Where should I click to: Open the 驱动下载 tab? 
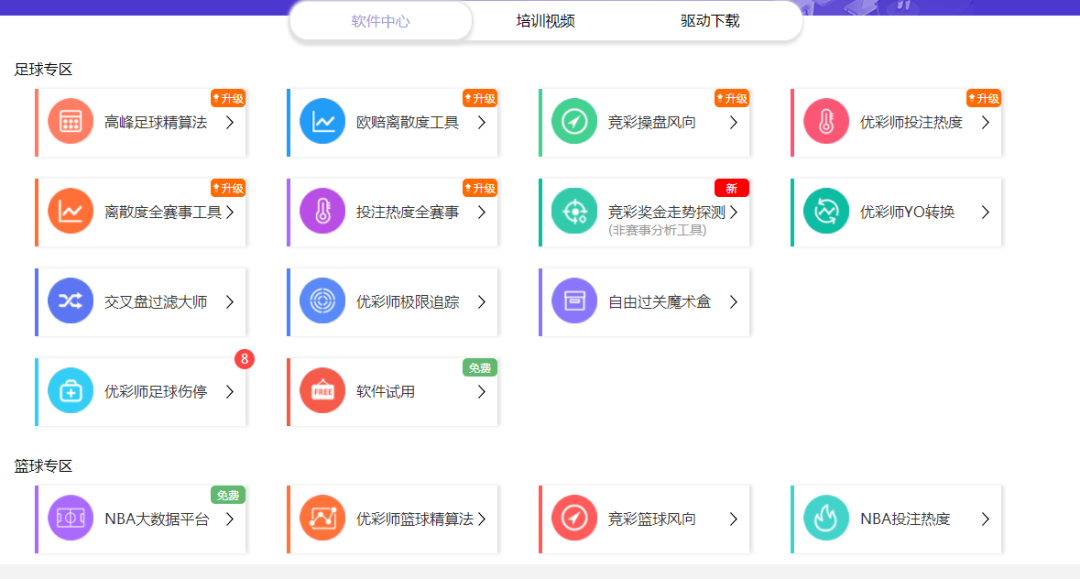point(710,21)
